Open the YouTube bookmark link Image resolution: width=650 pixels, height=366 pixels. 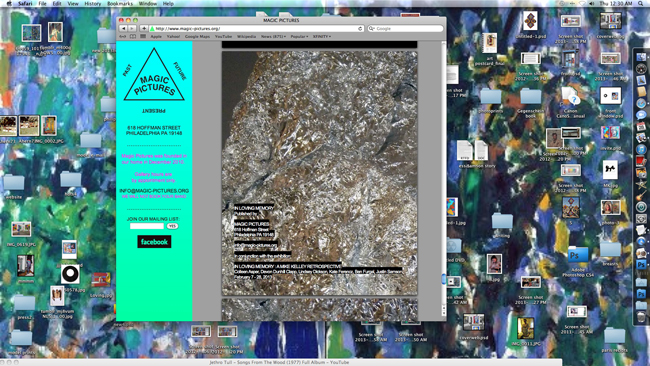pos(223,36)
